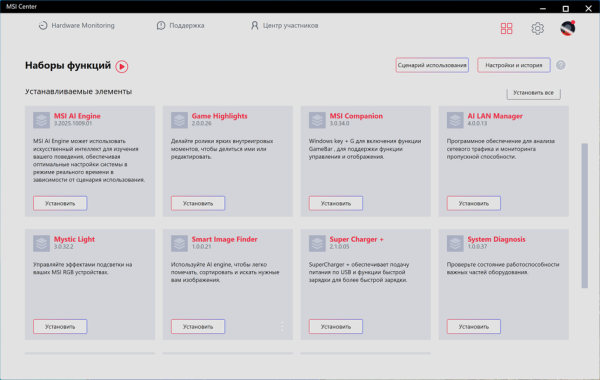Click the Mystic Light version 3.0.32.2
This screenshot has width=600, height=380.
click(x=64, y=247)
